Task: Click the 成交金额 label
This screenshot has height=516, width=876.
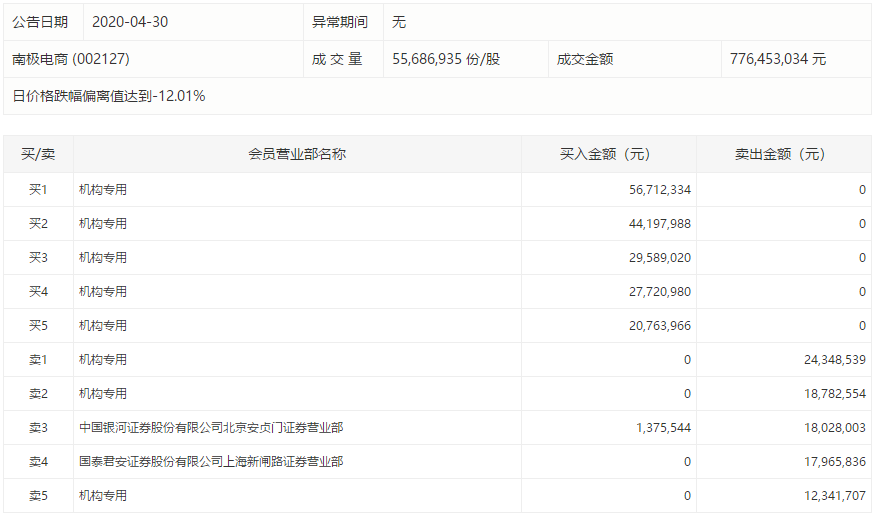Action: tap(585, 59)
